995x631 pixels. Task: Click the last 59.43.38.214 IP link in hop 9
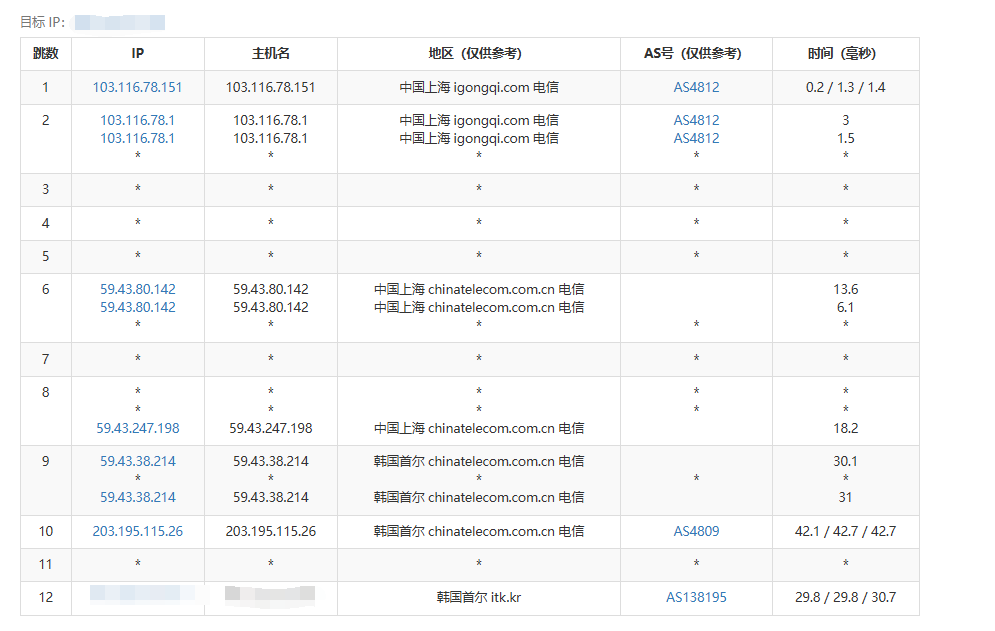pyautogui.click(x=138, y=497)
